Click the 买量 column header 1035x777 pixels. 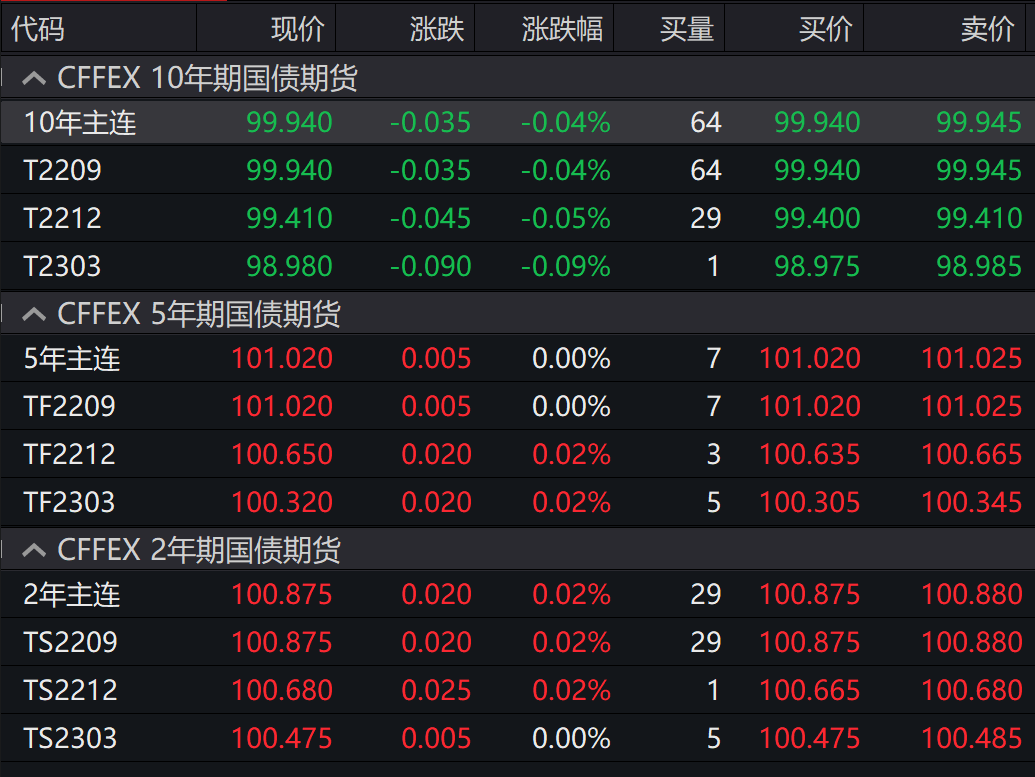click(686, 29)
